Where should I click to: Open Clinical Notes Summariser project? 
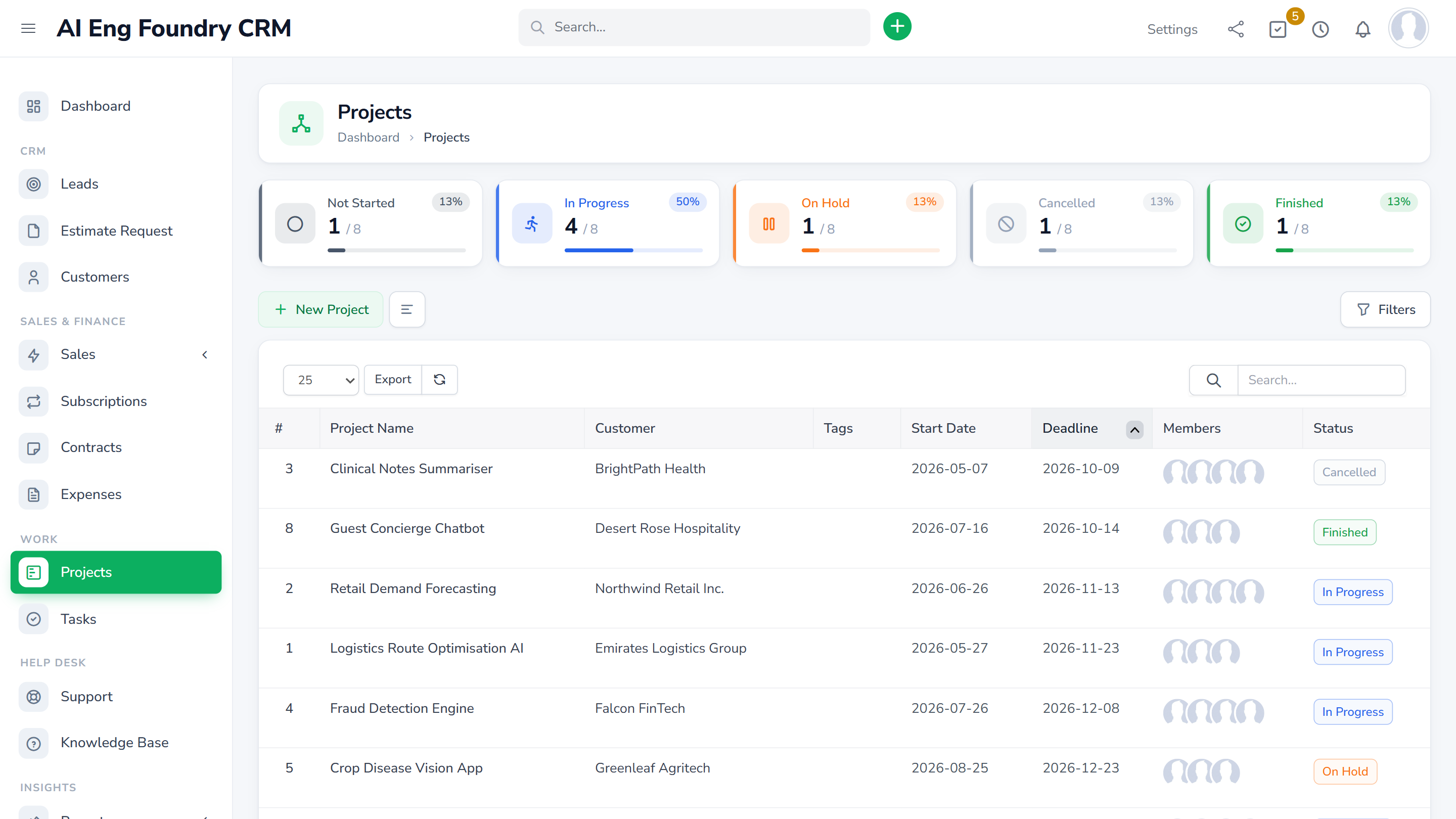click(x=411, y=469)
